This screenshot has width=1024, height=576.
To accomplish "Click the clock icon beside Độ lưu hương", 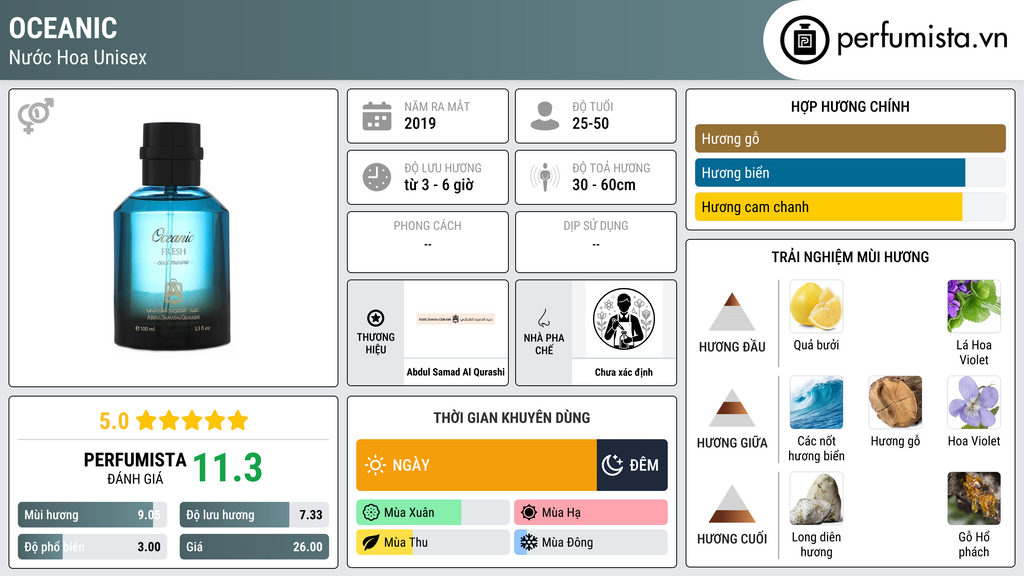I will pos(377,177).
